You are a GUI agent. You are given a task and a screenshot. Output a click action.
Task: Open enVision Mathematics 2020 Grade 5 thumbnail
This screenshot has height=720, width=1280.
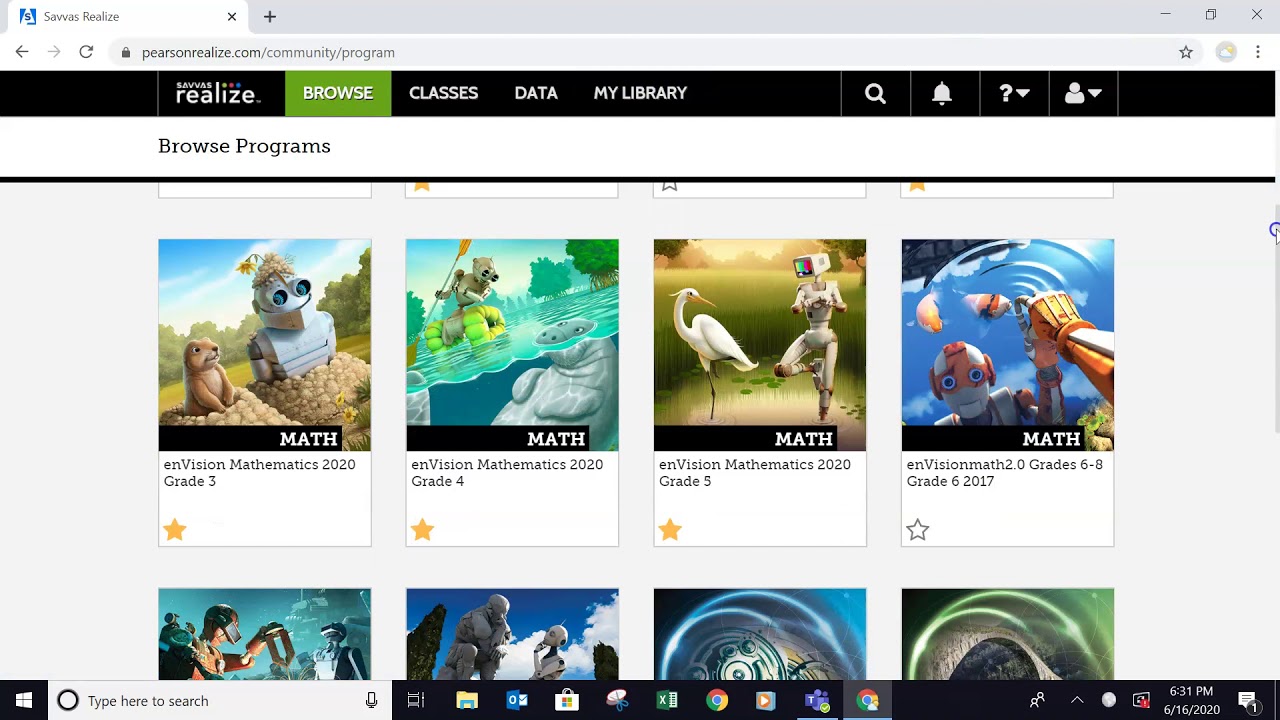[760, 345]
